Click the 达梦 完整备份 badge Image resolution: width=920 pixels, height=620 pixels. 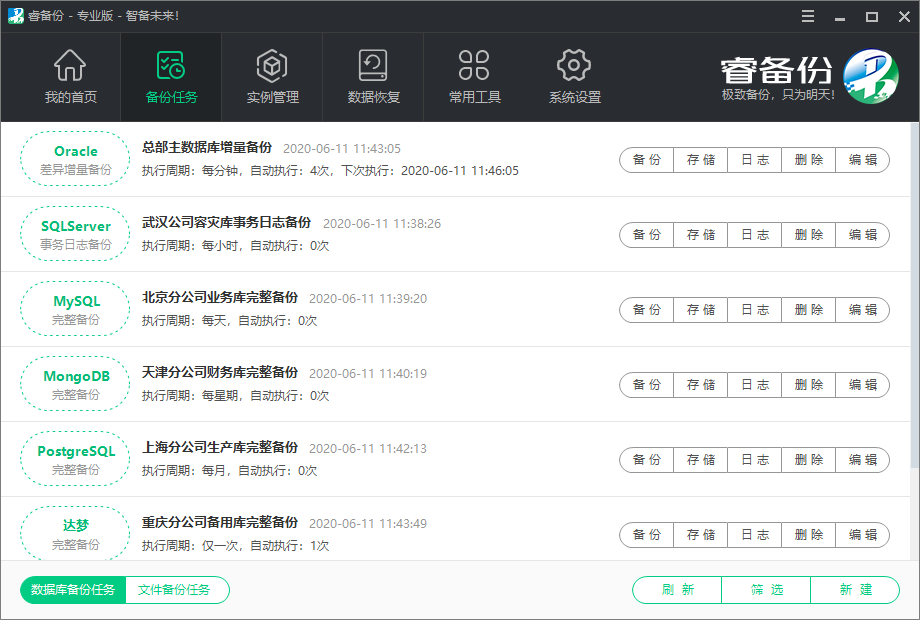click(75, 533)
